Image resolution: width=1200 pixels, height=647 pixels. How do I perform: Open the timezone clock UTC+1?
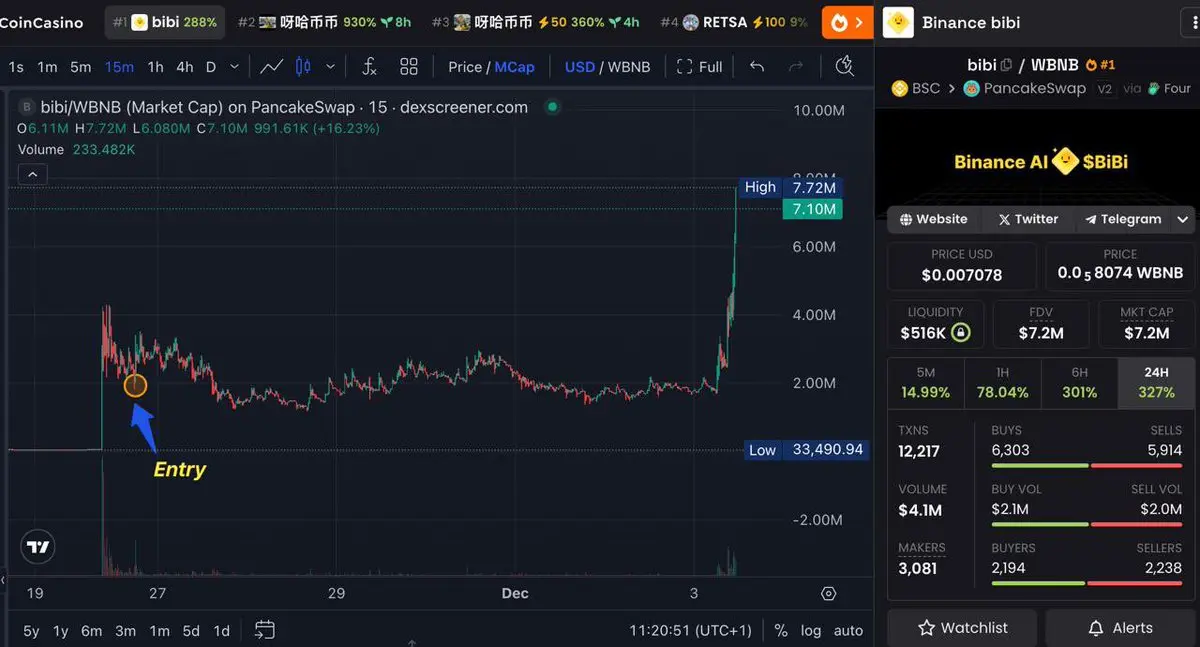690,631
